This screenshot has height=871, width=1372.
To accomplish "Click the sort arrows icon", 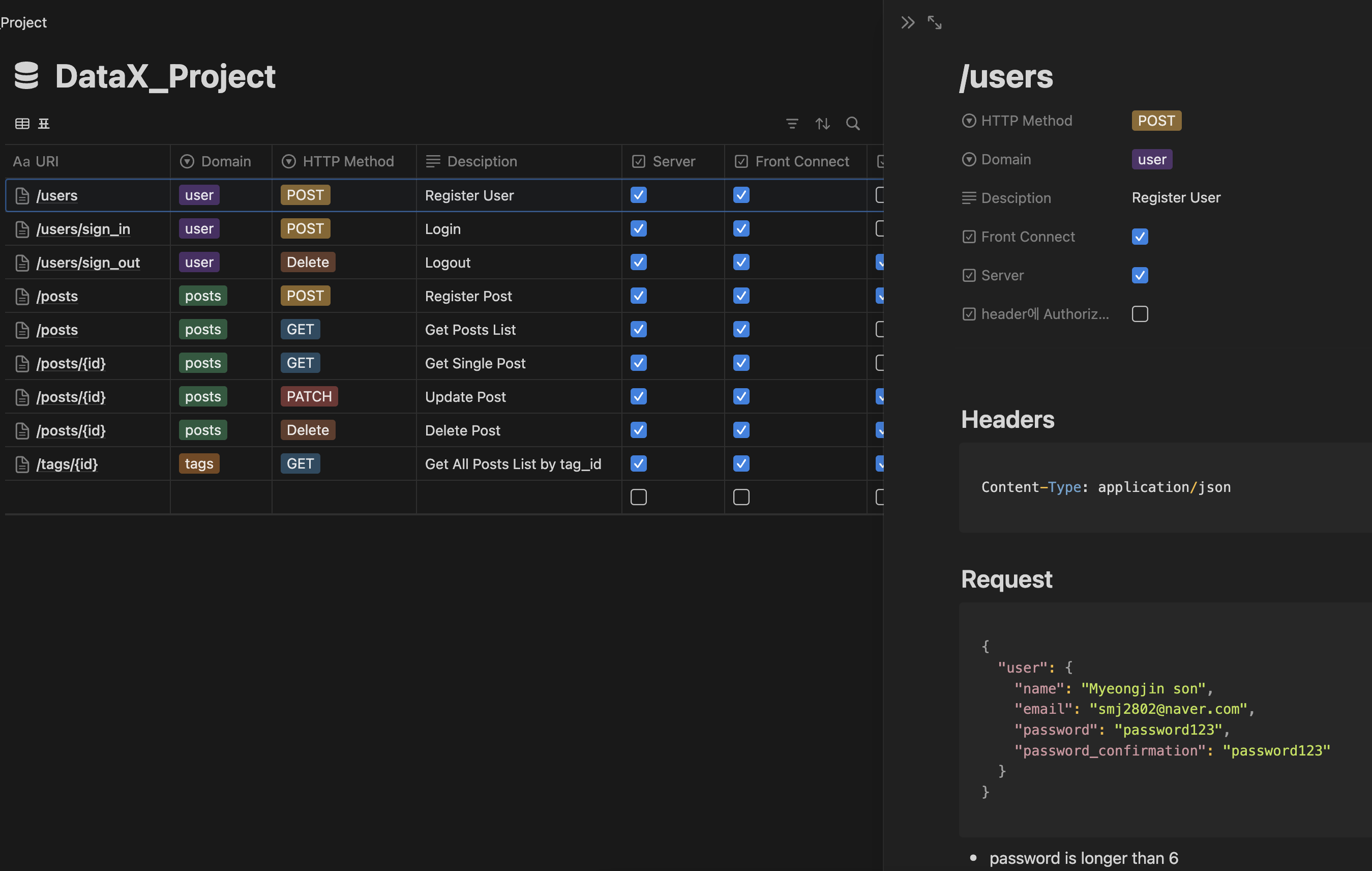I will tap(822, 124).
